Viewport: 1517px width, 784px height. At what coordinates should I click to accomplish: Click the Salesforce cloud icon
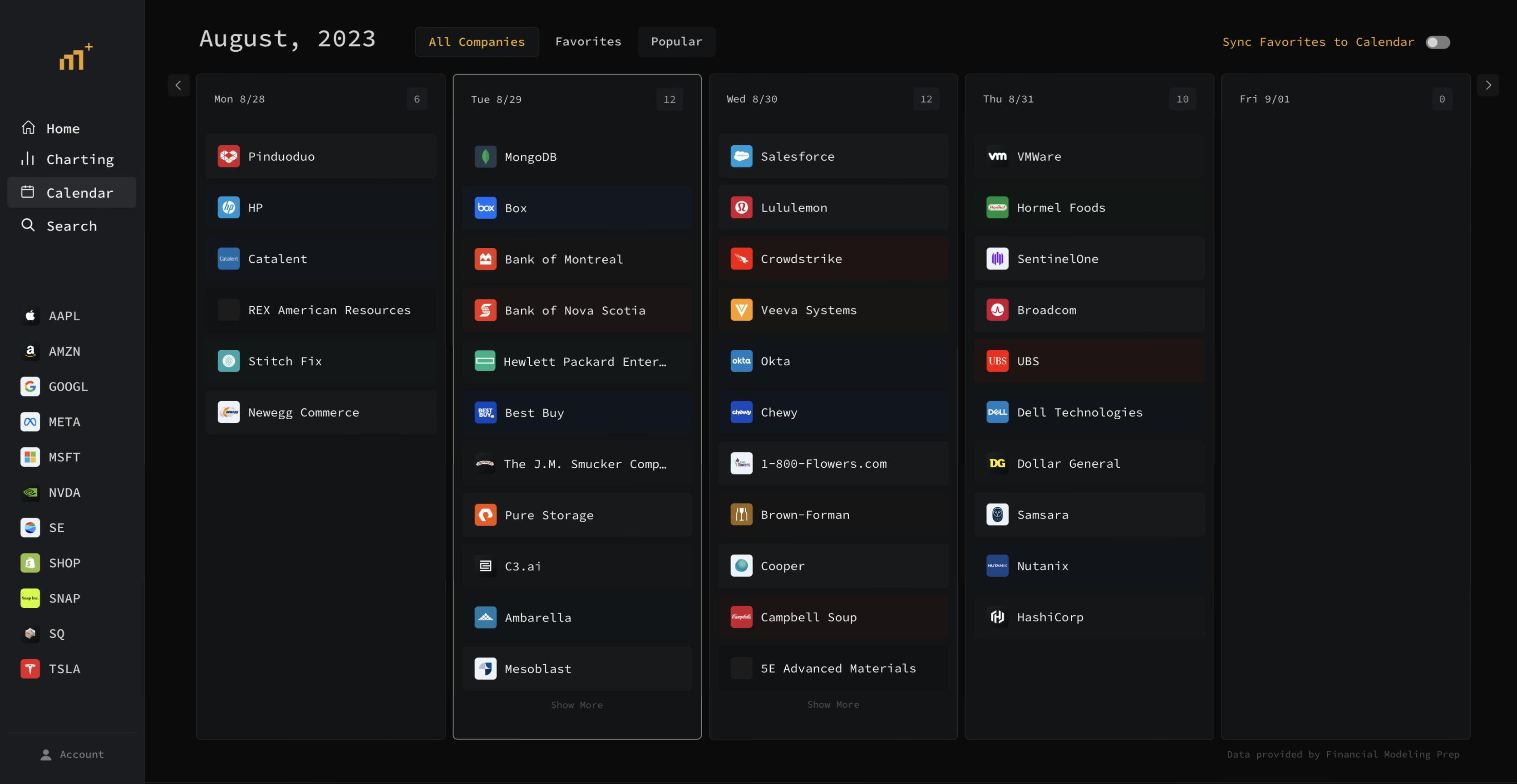click(x=741, y=157)
